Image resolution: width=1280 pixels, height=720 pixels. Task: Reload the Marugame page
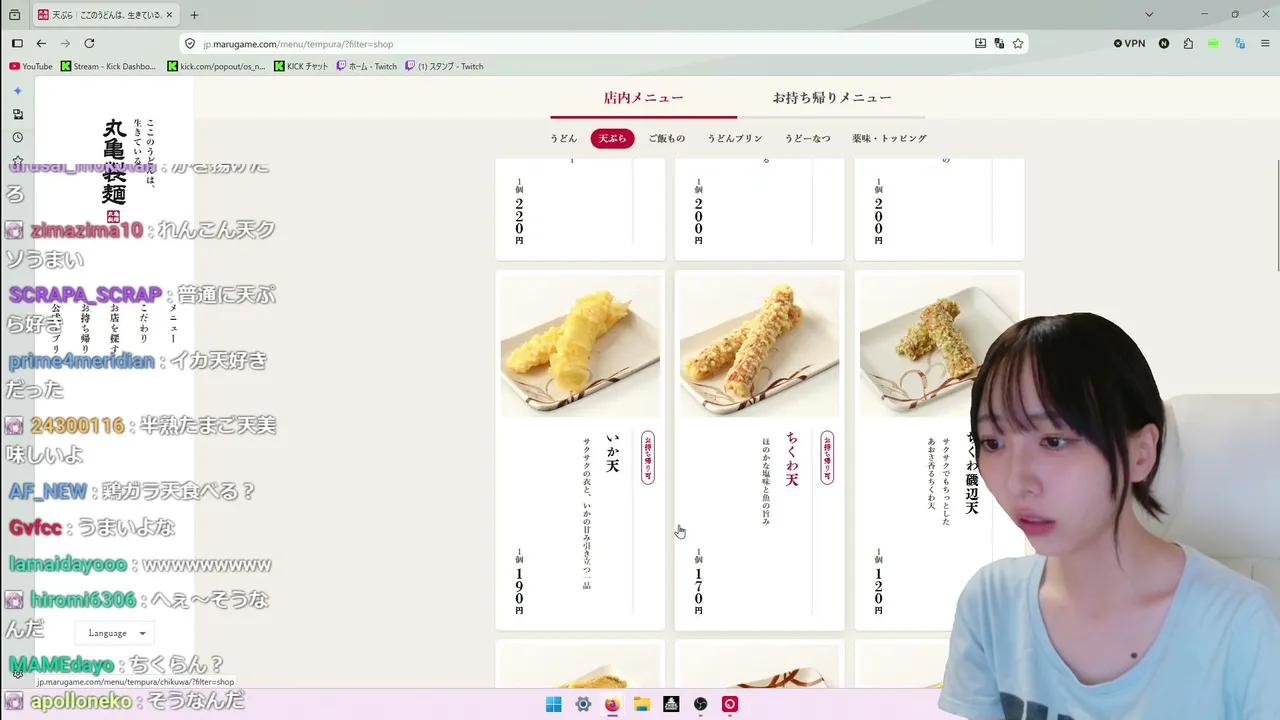(89, 44)
